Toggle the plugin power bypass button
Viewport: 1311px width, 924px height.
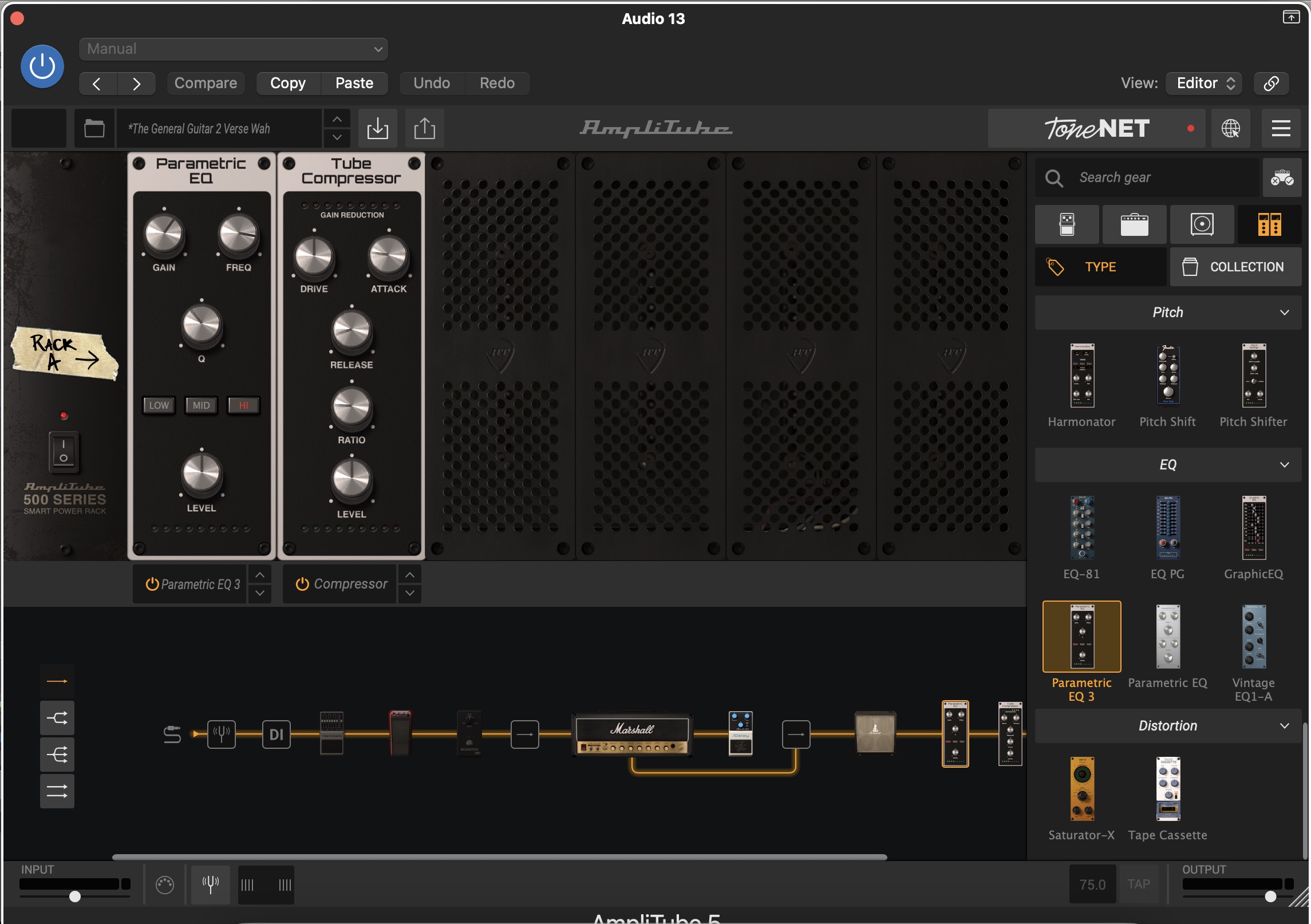click(42, 66)
